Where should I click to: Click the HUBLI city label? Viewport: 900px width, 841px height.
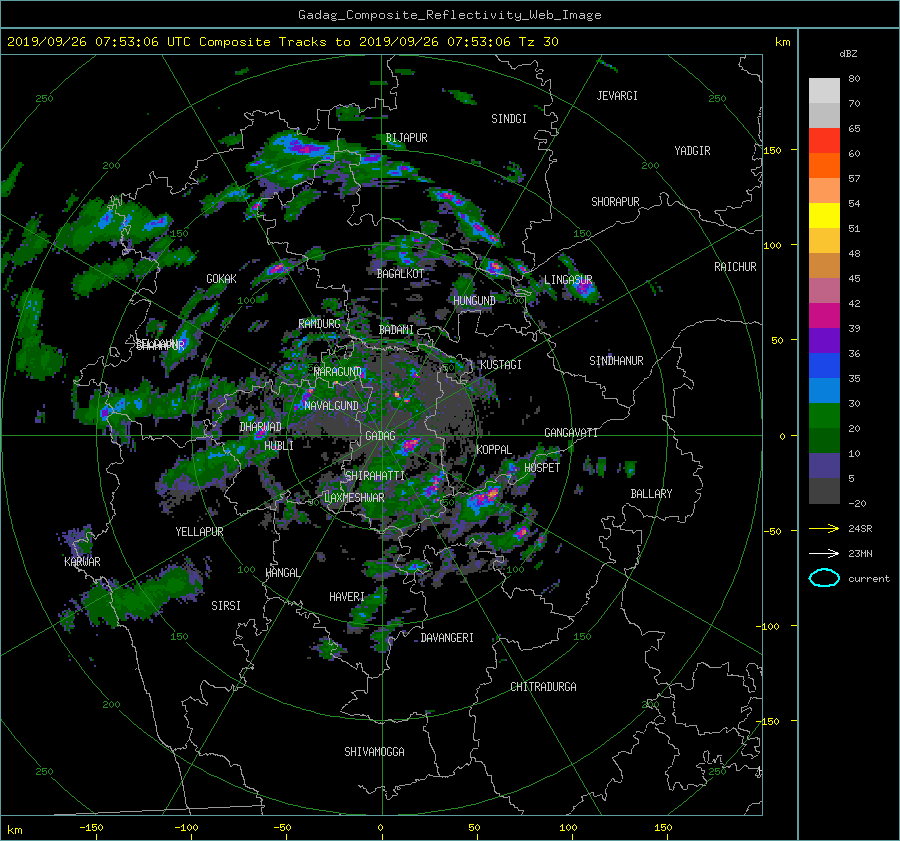click(279, 446)
